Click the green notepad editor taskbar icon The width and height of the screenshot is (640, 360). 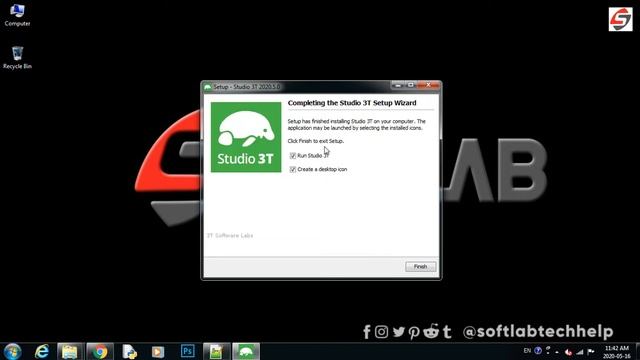(216, 351)
